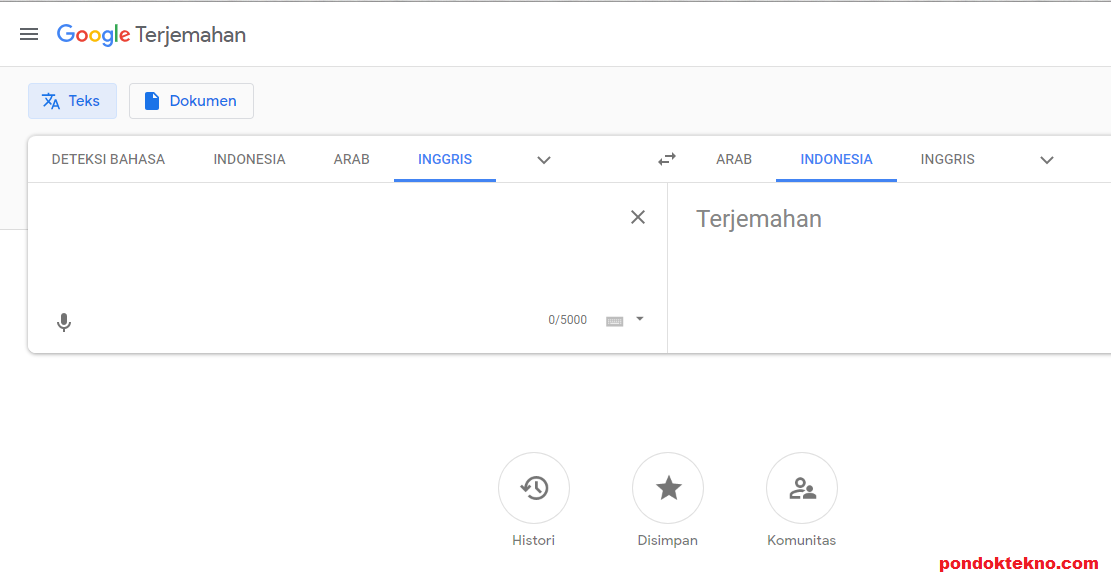Start voice input with the microphone
The height and width of the screenshot is (581, 1111).
tap(64, 322)
